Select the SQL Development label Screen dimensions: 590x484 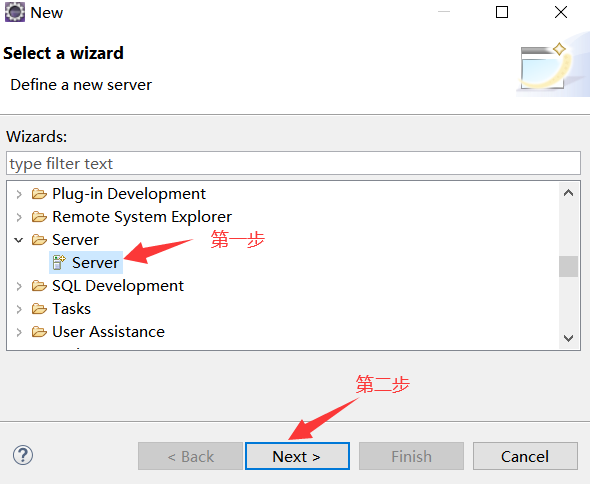tap(118, 286)
